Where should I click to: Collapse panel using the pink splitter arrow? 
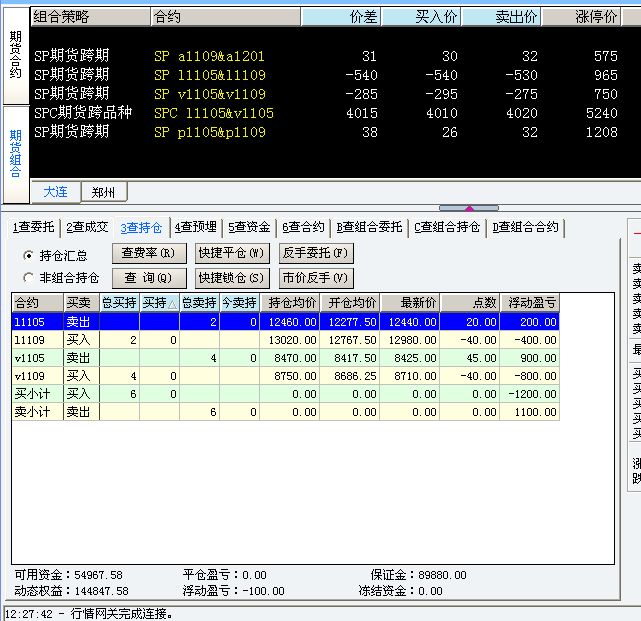coord(469,208)
